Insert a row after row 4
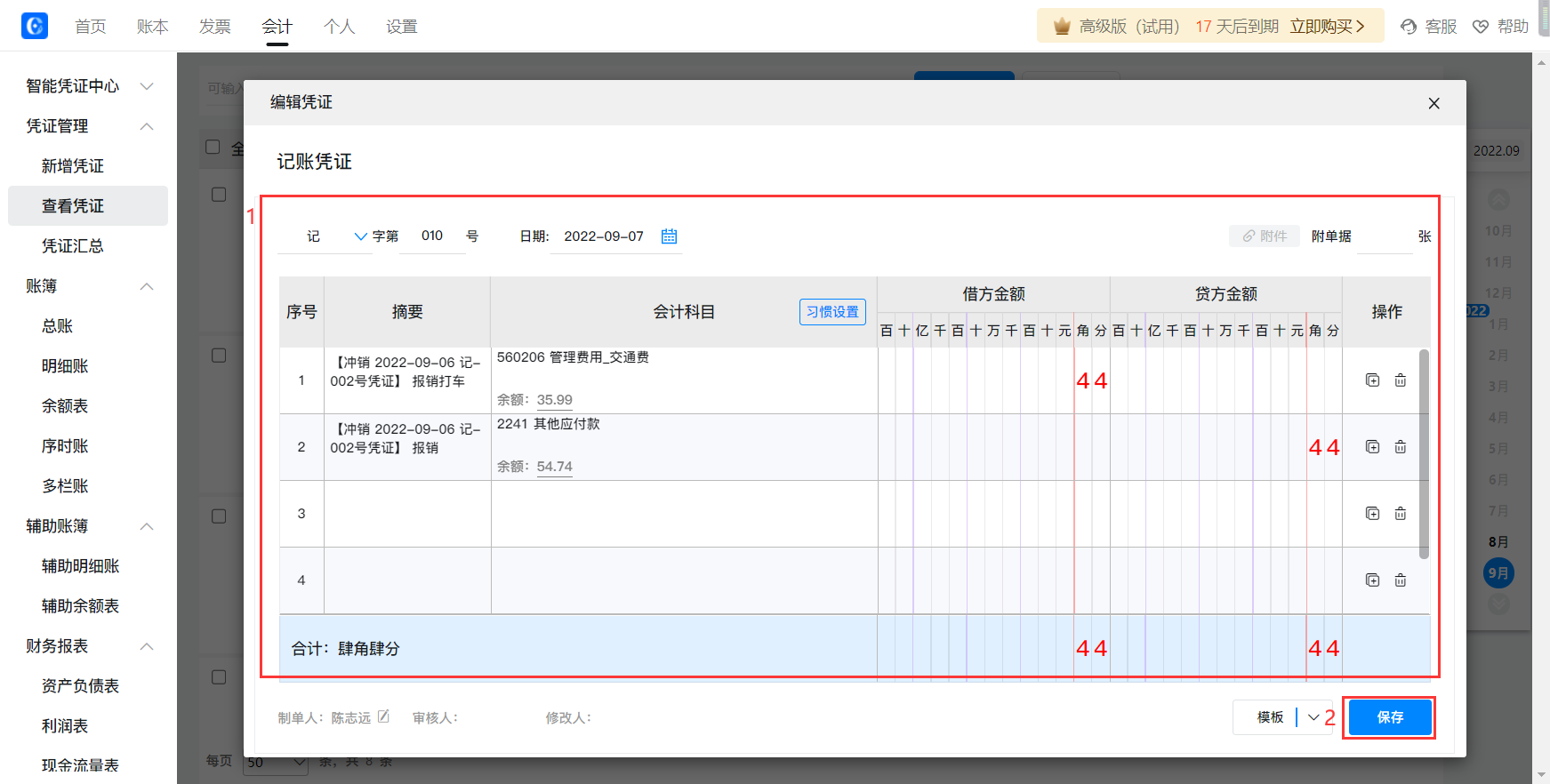This screenshot has height=784, width=1550. pyautogui.click(x=1372, y=580)
